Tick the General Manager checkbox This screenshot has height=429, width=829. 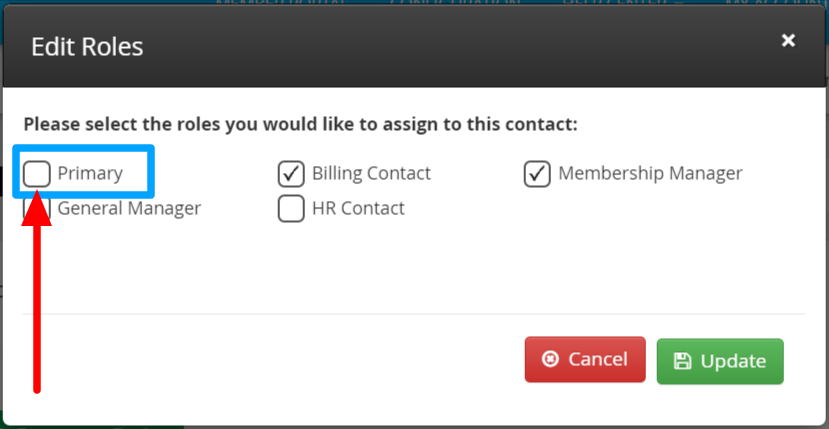[36, 208]
